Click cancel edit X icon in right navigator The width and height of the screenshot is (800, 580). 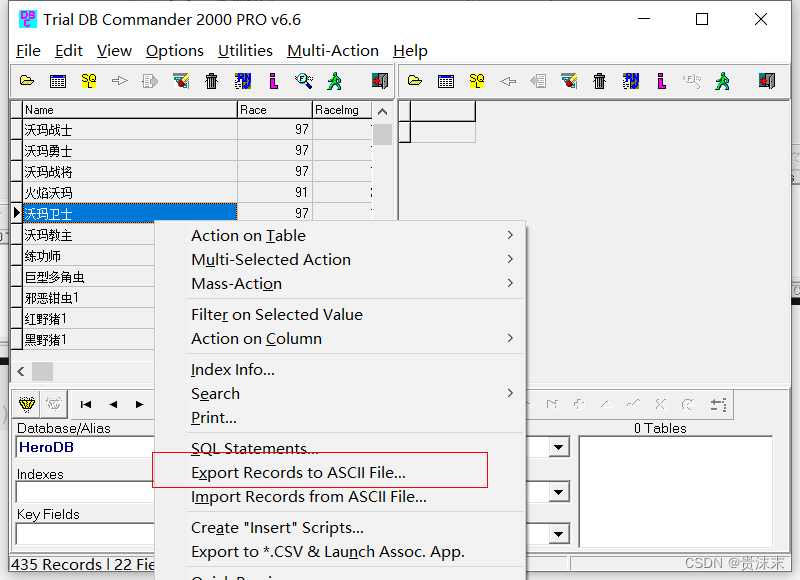(661, 405)
